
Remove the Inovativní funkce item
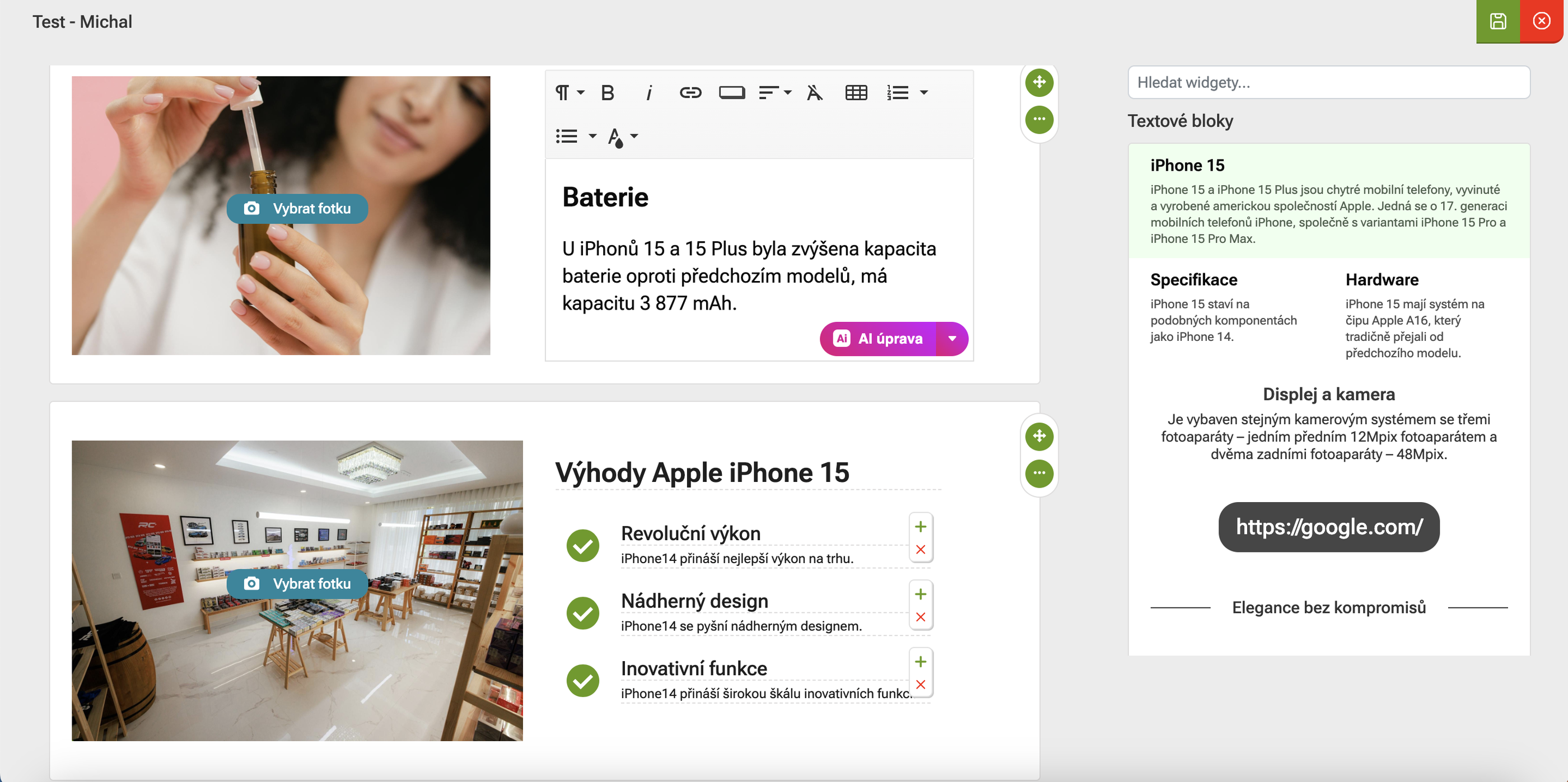[x=920, y=685]
